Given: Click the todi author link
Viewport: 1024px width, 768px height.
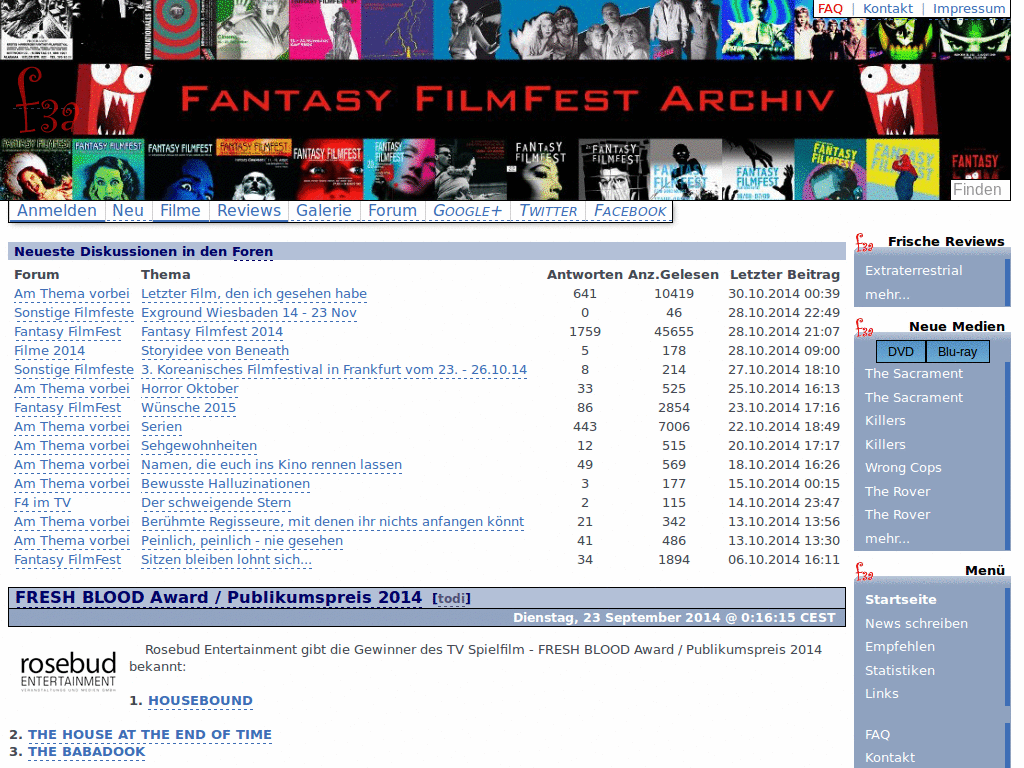Looking at the screenshot, I should pyautogui.click(x=451, y=598).
